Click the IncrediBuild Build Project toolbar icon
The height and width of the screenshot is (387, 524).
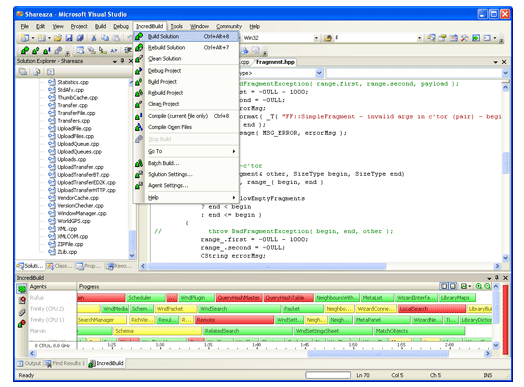(x=36, y=50)
